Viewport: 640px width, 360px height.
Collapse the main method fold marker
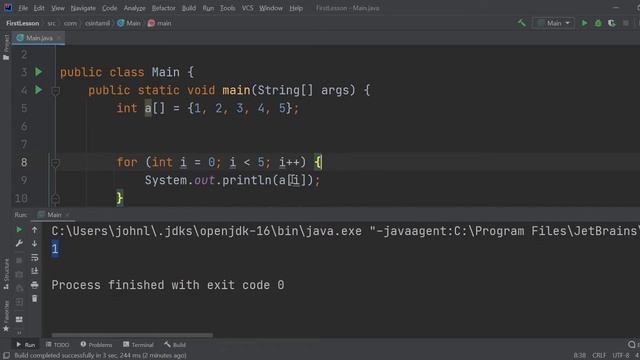tap(56, 91)
